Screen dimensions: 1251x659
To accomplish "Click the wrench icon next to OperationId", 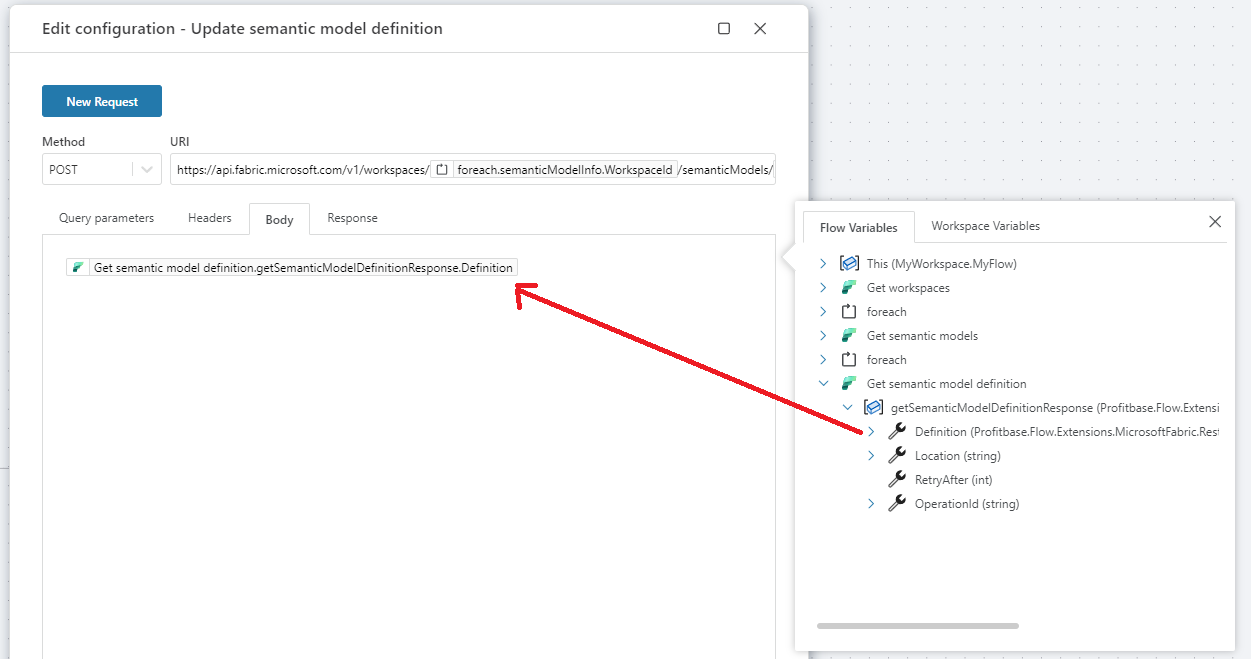I will [897, 504].
